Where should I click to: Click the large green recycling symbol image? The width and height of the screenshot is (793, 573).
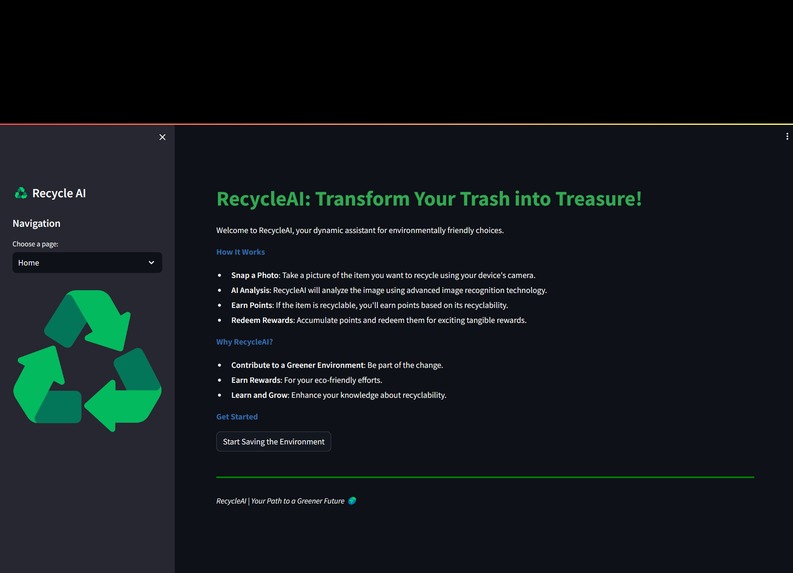(x=87, y=361)
